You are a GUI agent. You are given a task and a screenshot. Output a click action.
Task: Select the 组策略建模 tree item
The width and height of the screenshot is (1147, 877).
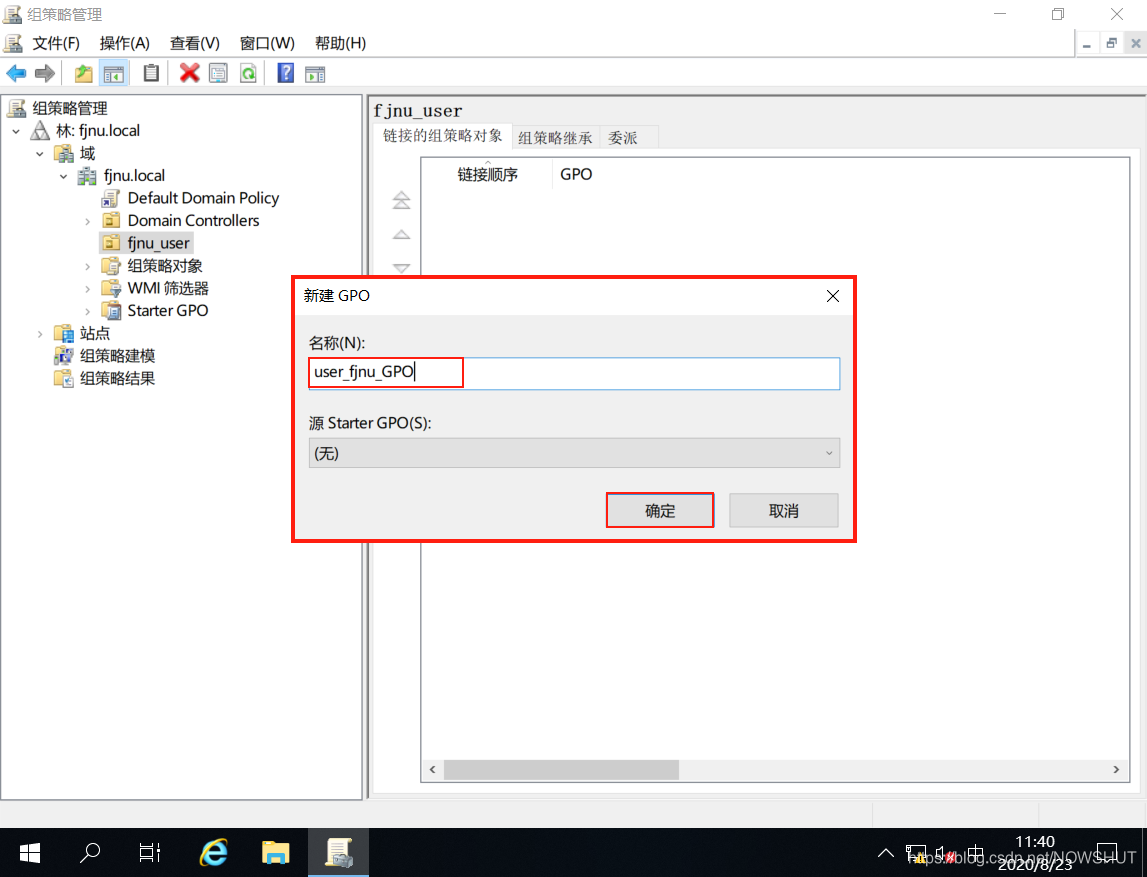[x=117, y=356]
